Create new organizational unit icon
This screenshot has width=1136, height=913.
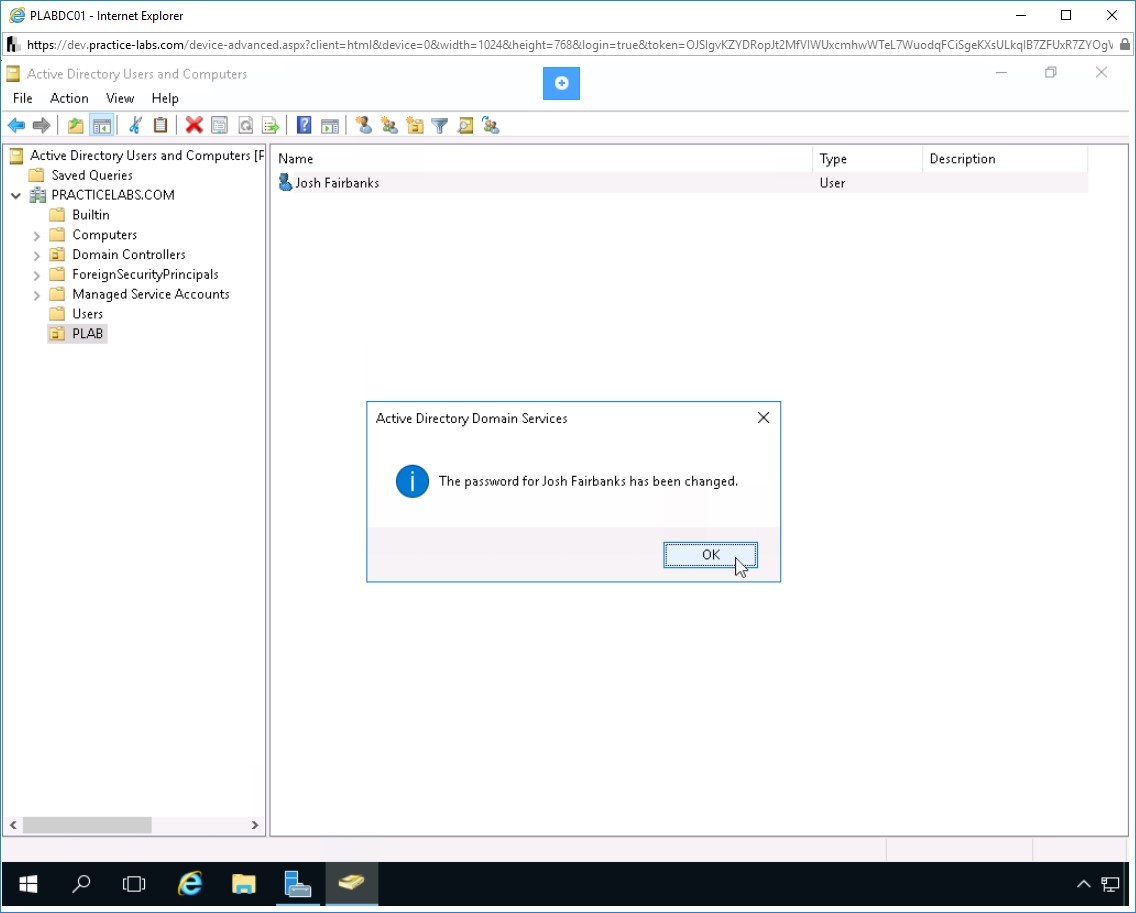coord(415,125)
